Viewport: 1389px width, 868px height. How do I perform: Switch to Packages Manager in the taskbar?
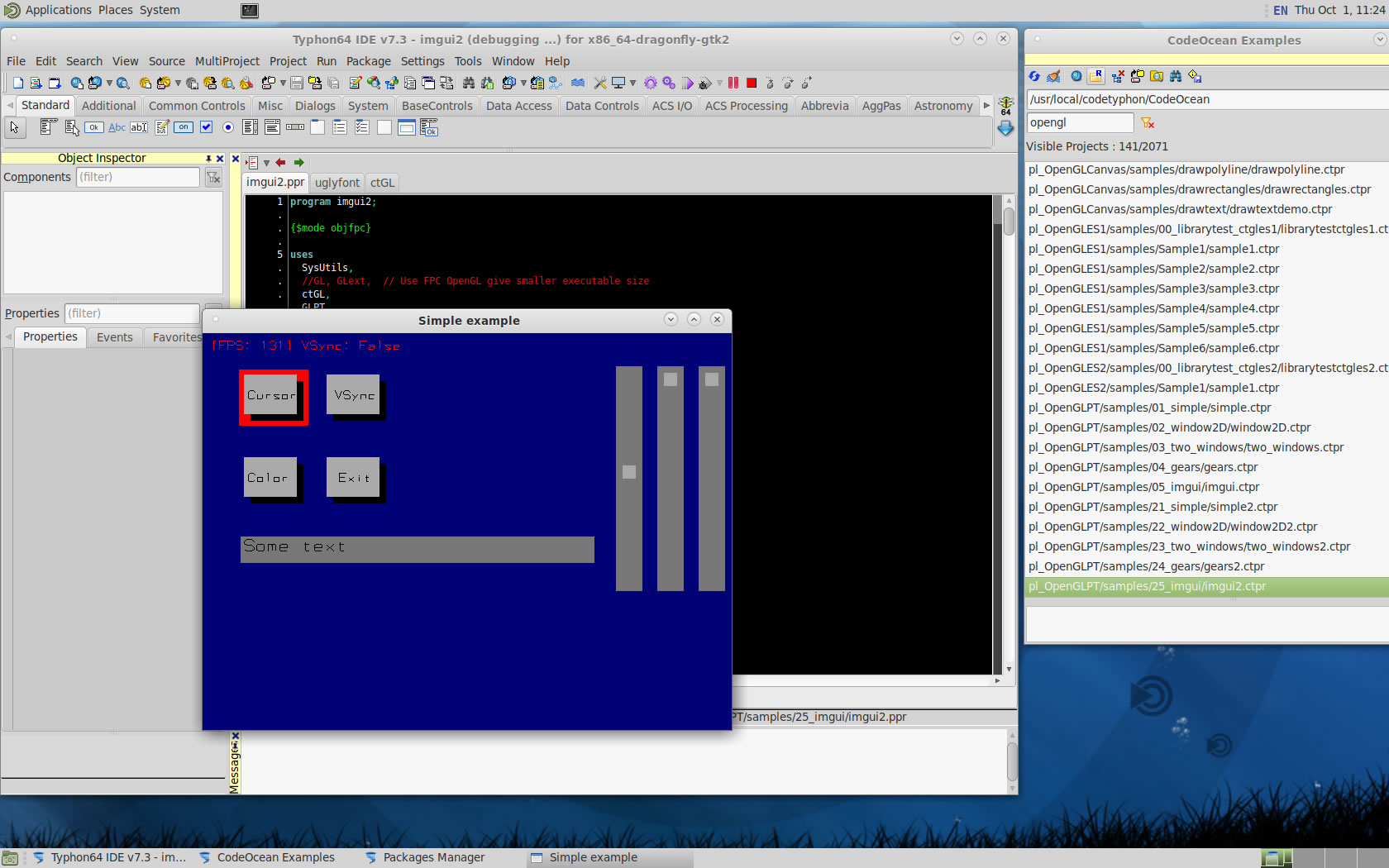click(433, 857)
